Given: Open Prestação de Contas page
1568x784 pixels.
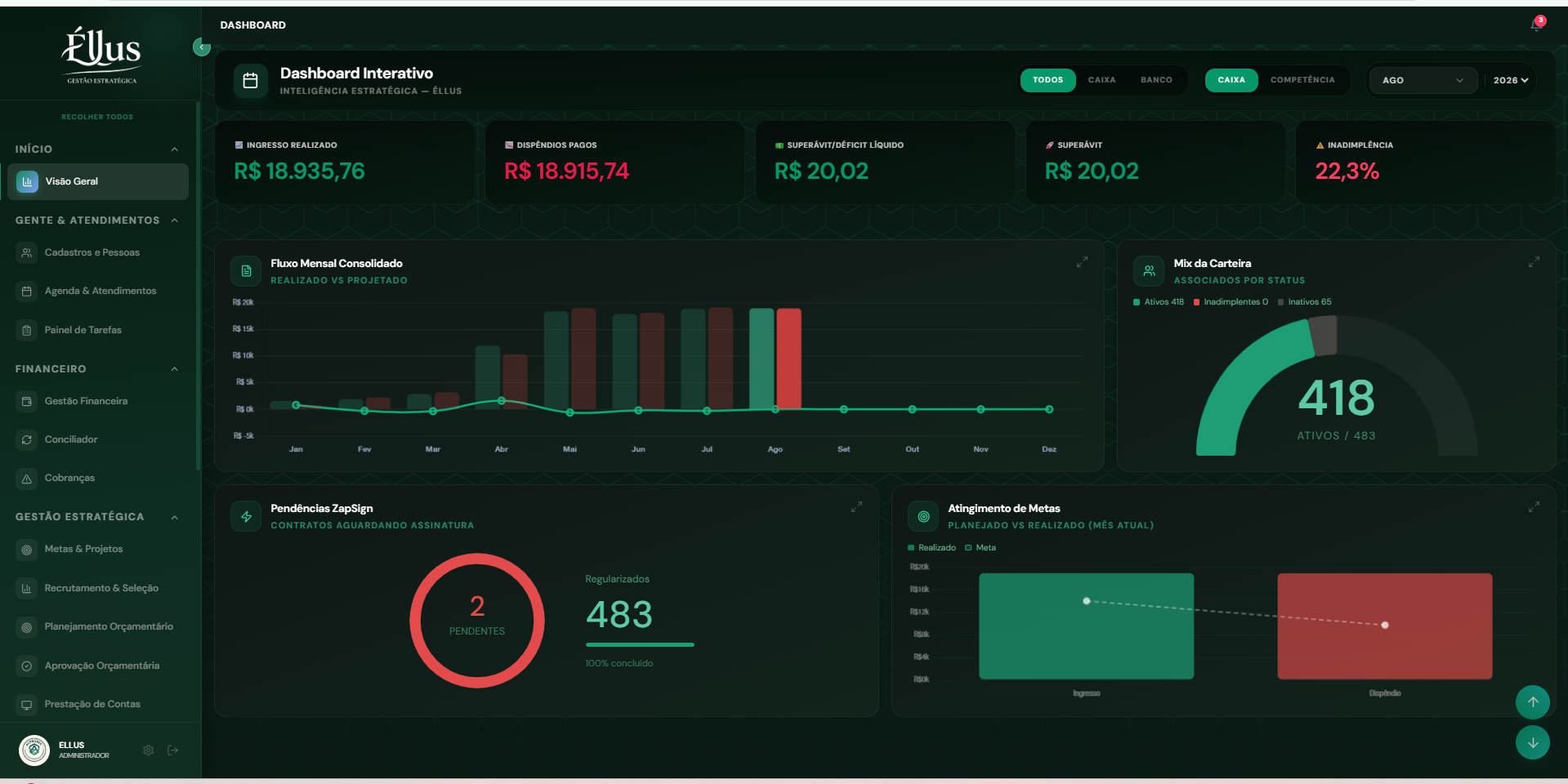Looking at the screenshot, I should point(98,705).
